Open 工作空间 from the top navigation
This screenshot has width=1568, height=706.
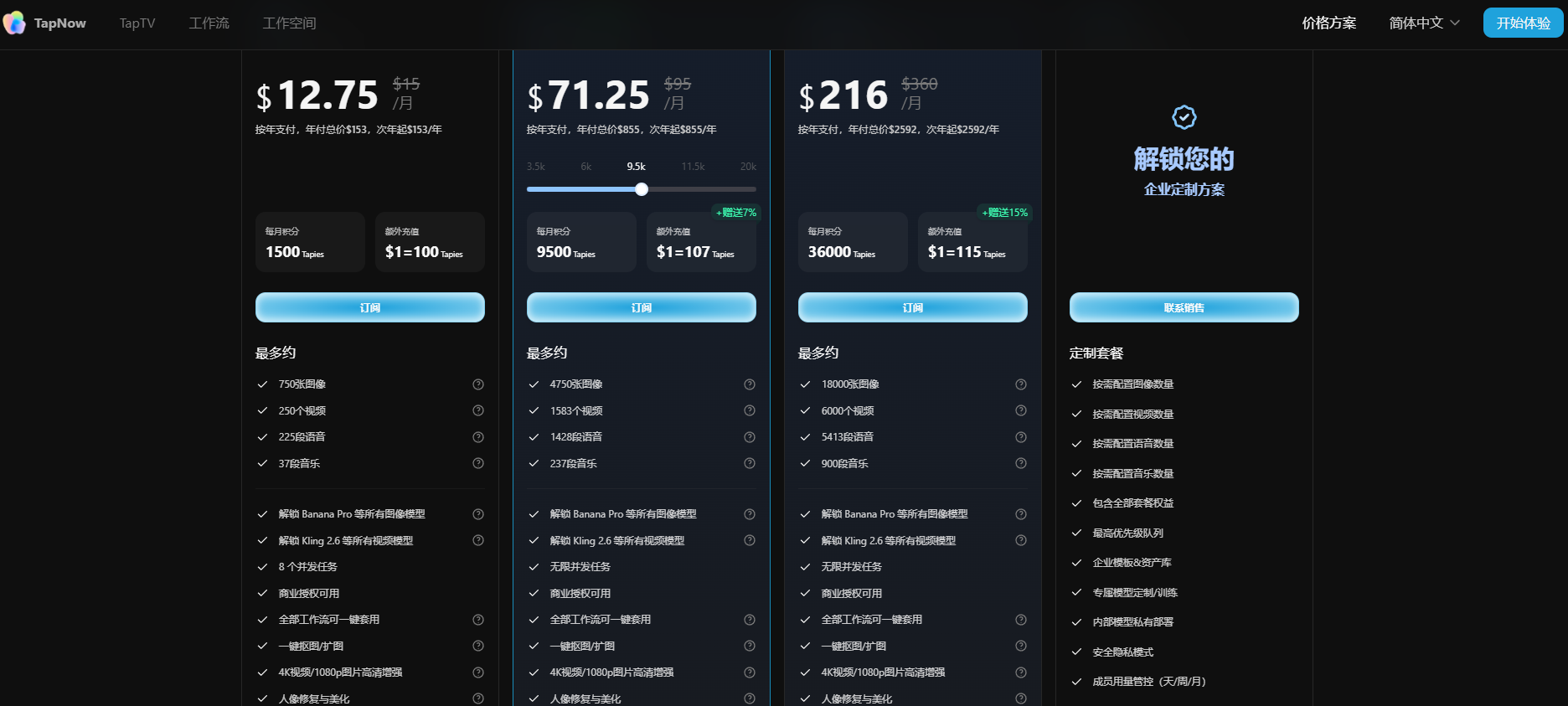coord(289,23)
